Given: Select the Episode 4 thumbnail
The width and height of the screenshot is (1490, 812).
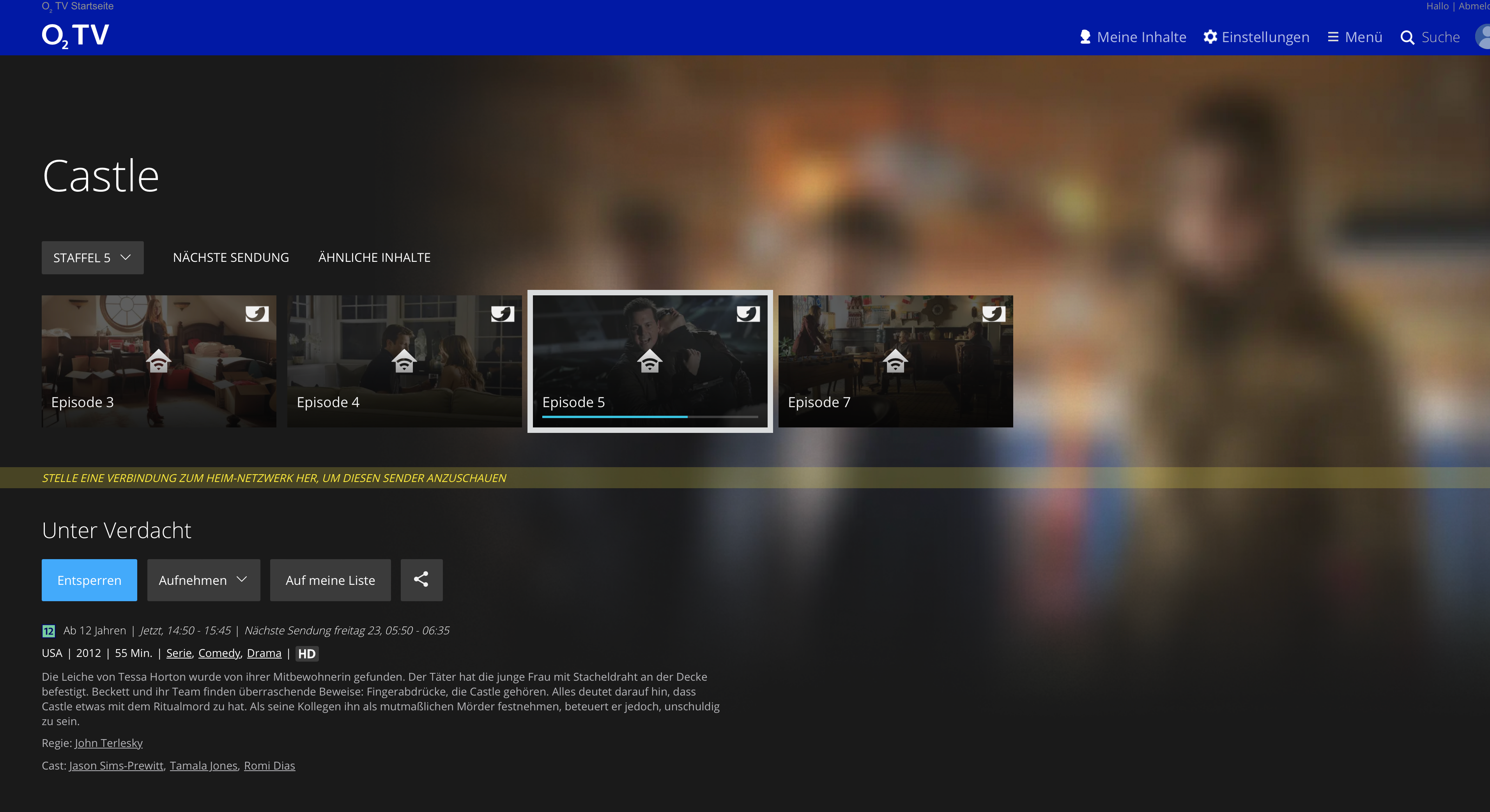Looking at the screenshot, I should coord(404,361).
